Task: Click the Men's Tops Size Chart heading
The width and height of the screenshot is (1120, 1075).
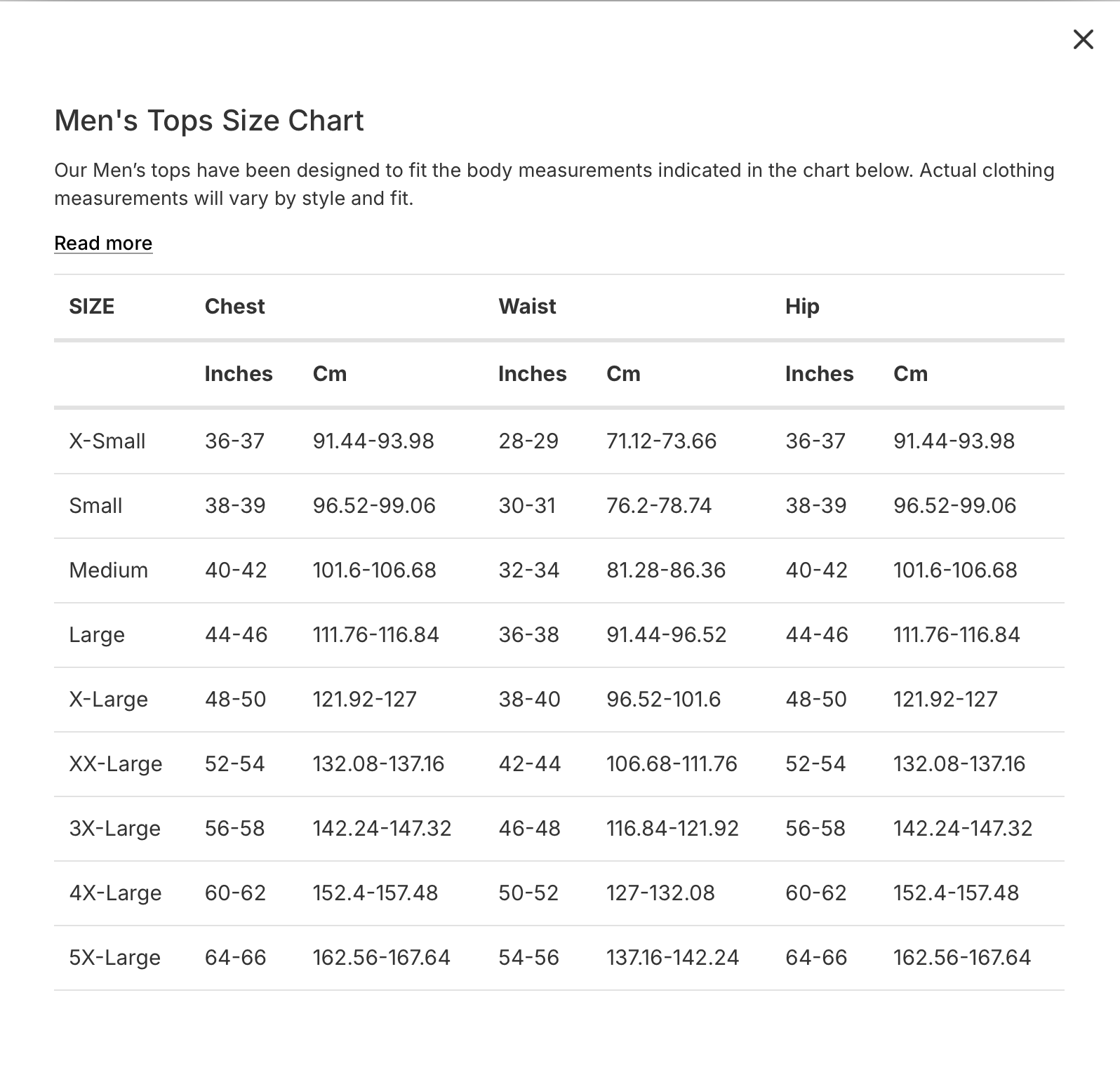Action: (208, 121)
